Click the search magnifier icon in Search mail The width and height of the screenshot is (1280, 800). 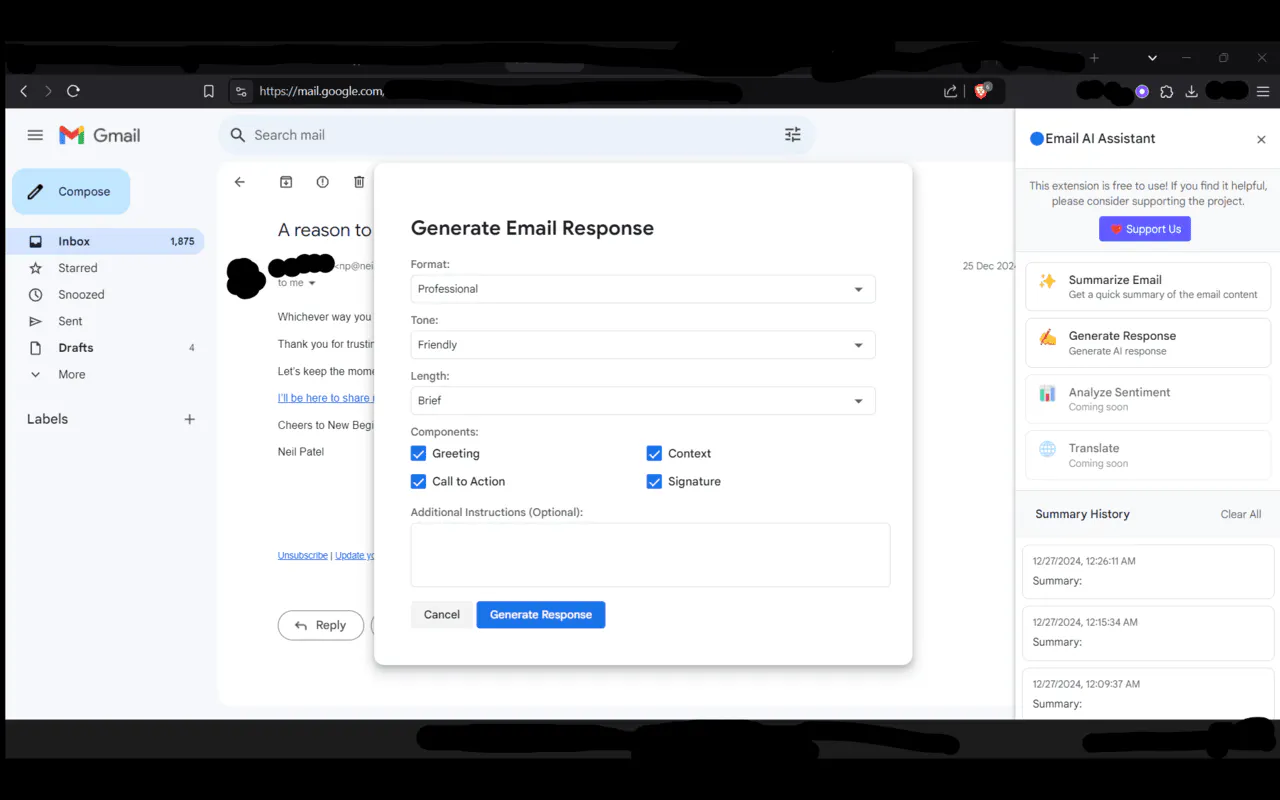pos(238,135)
